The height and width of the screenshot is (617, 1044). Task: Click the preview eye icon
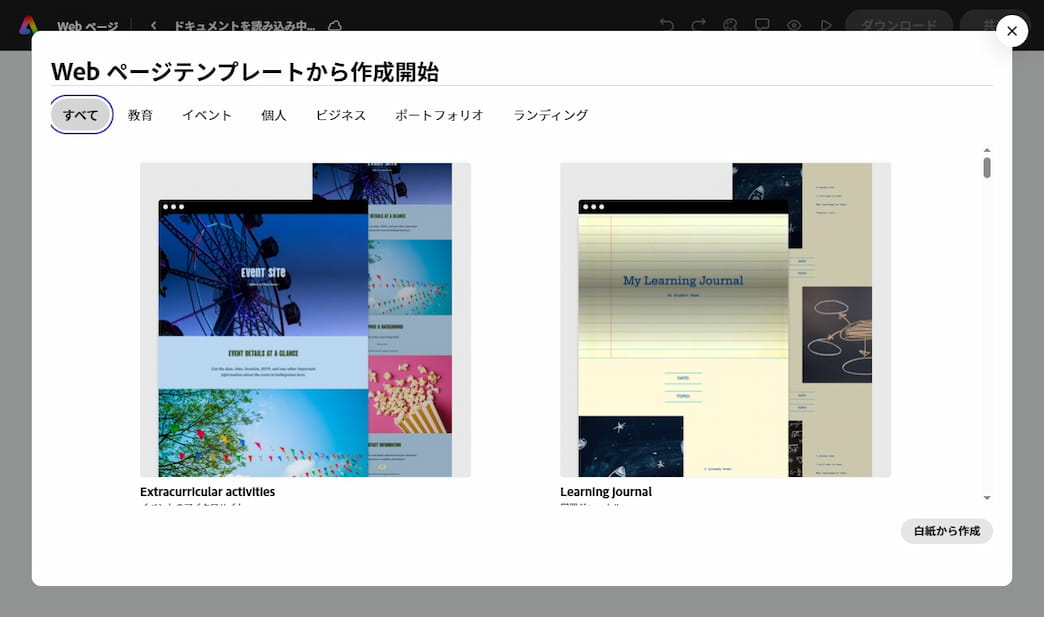click(794, 25)
